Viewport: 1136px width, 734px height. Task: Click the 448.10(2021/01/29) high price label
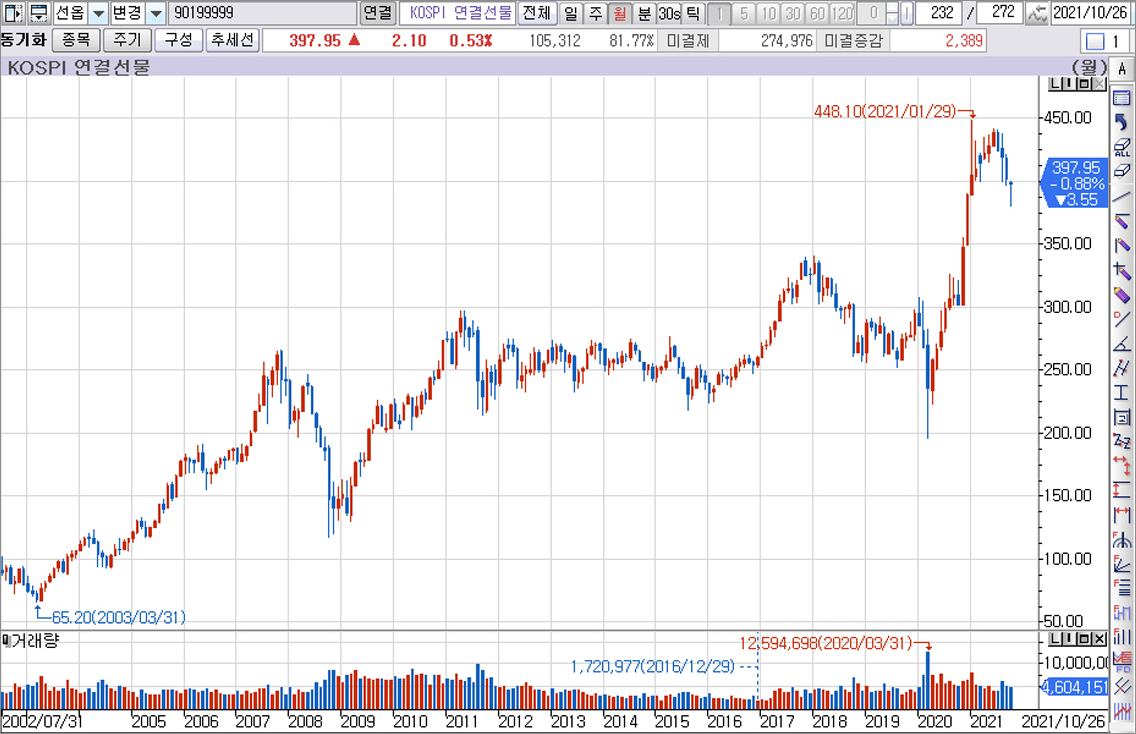885,111
